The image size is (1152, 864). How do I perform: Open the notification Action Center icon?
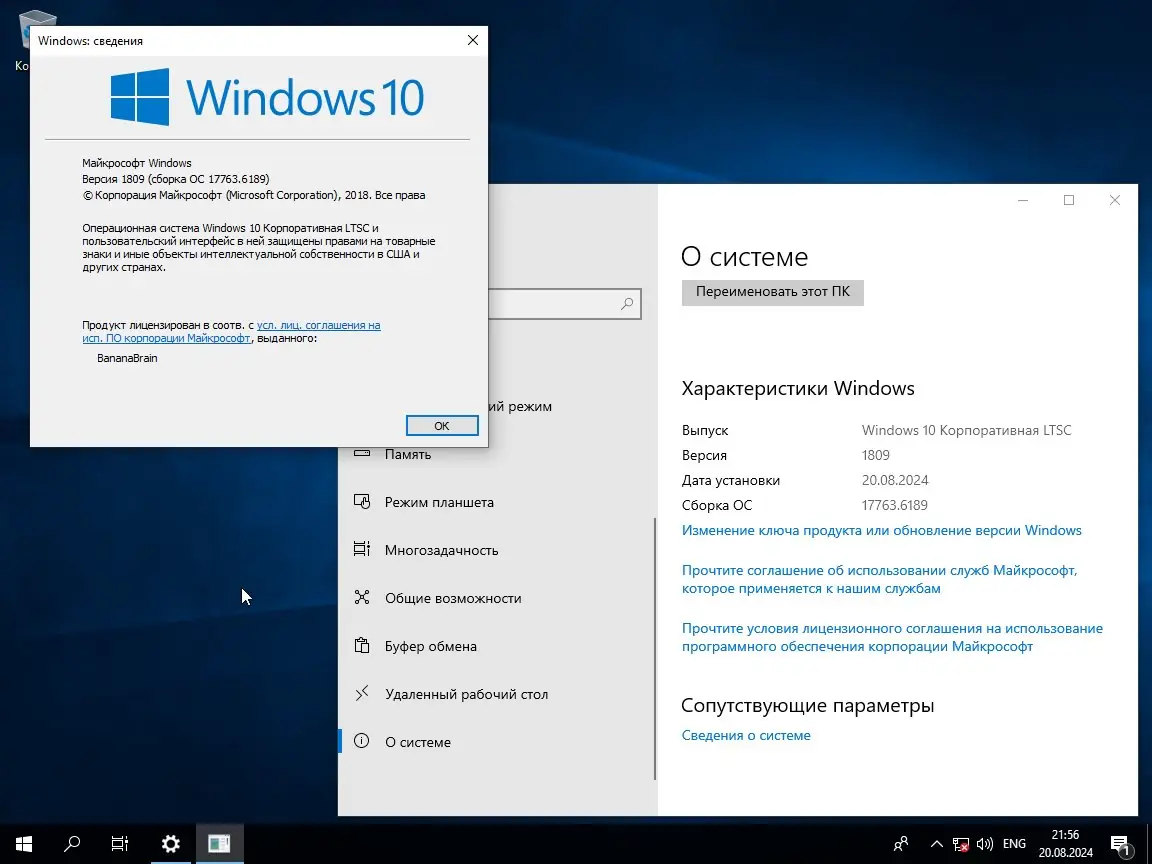click(x=1120, y=843)
